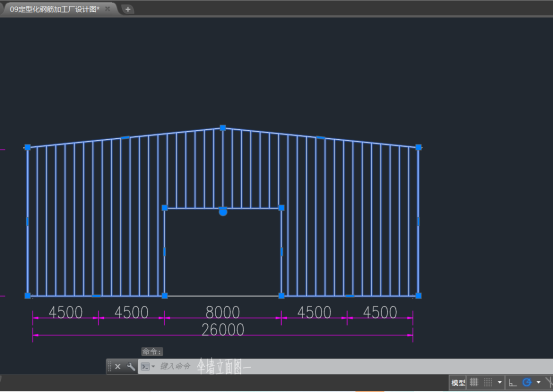Select the rightmost 4500 dimension text

(380, 312)
